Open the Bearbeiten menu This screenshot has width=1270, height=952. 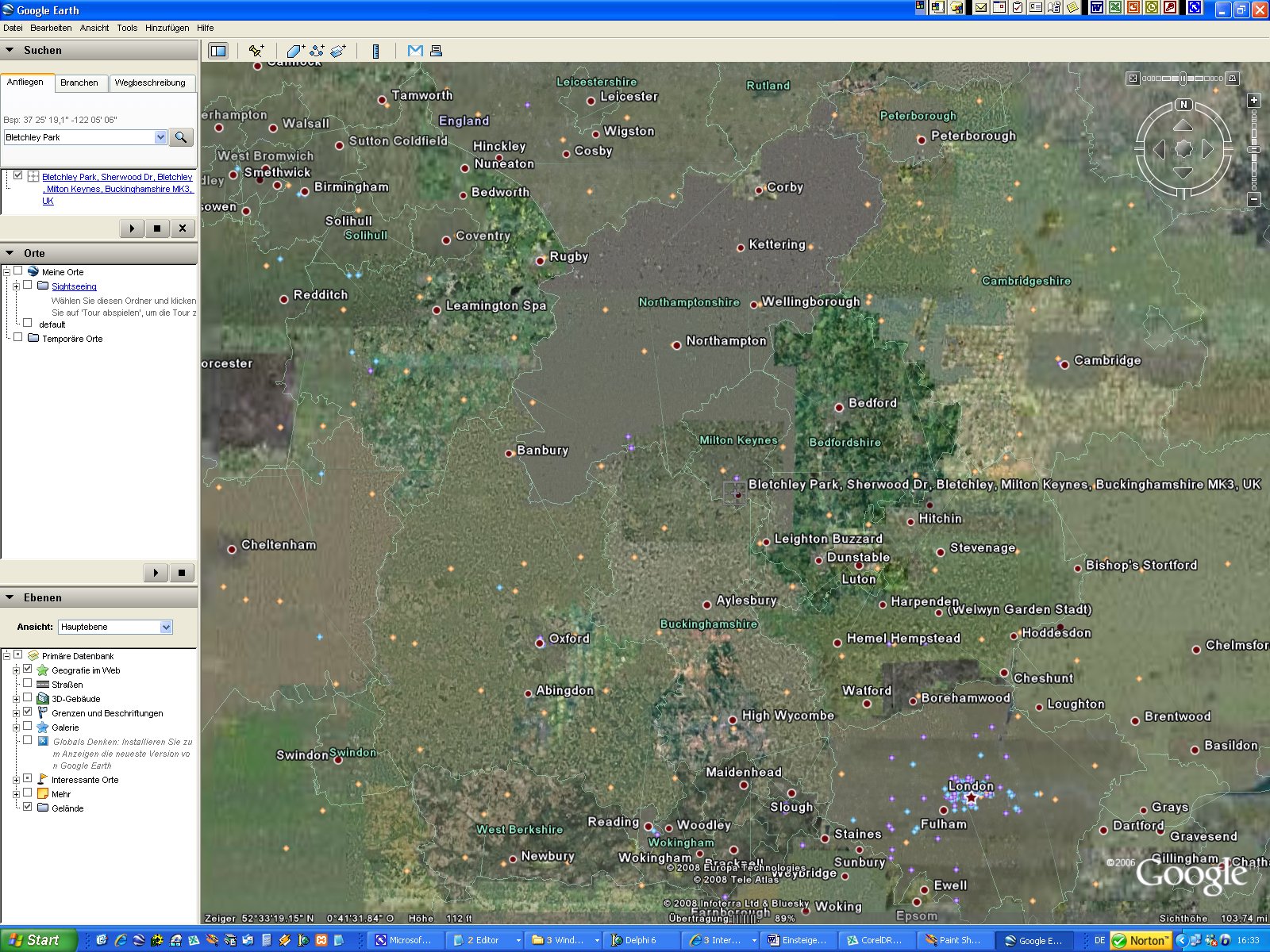[51, 28]
